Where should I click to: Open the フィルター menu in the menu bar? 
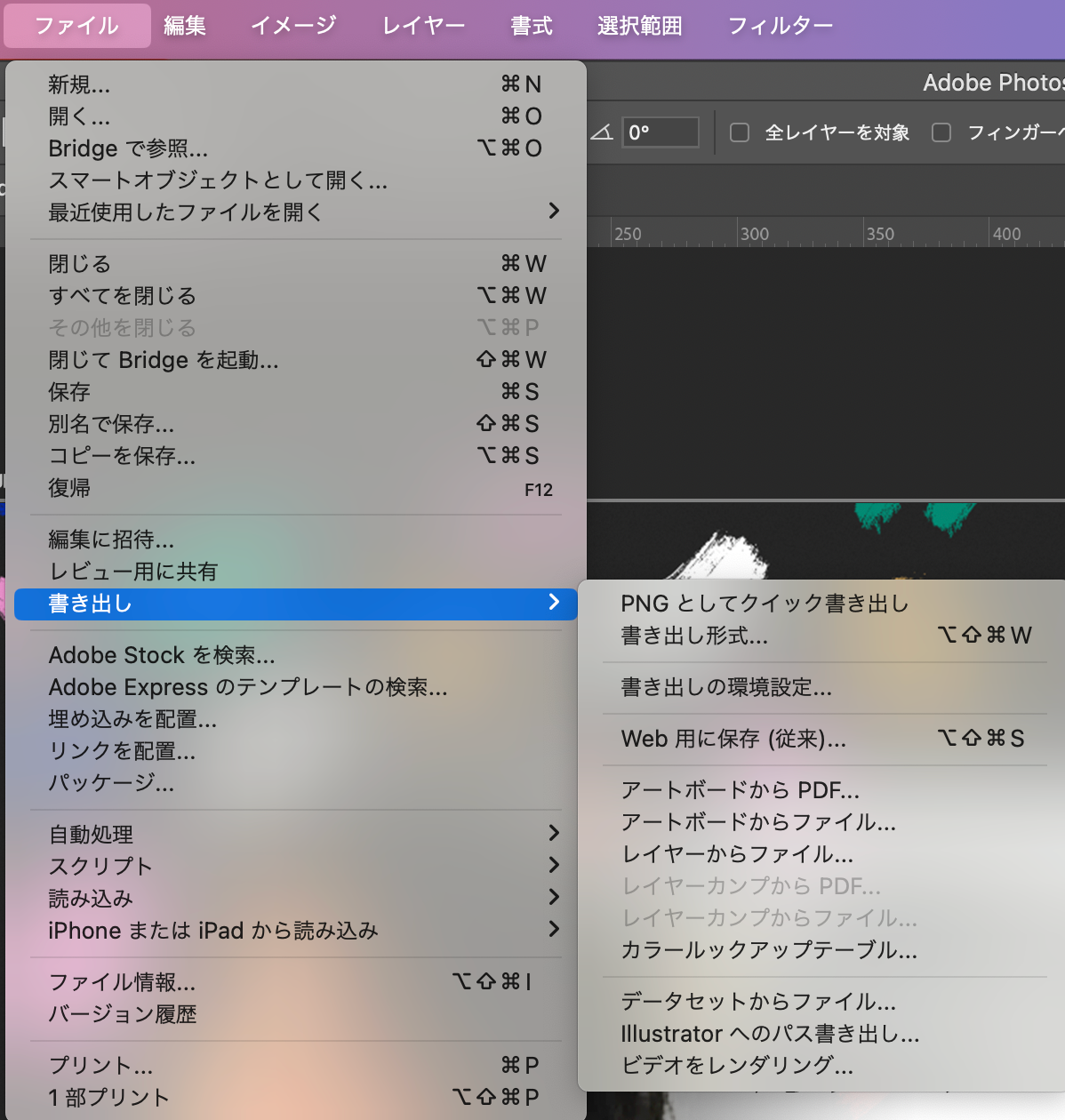780,26
